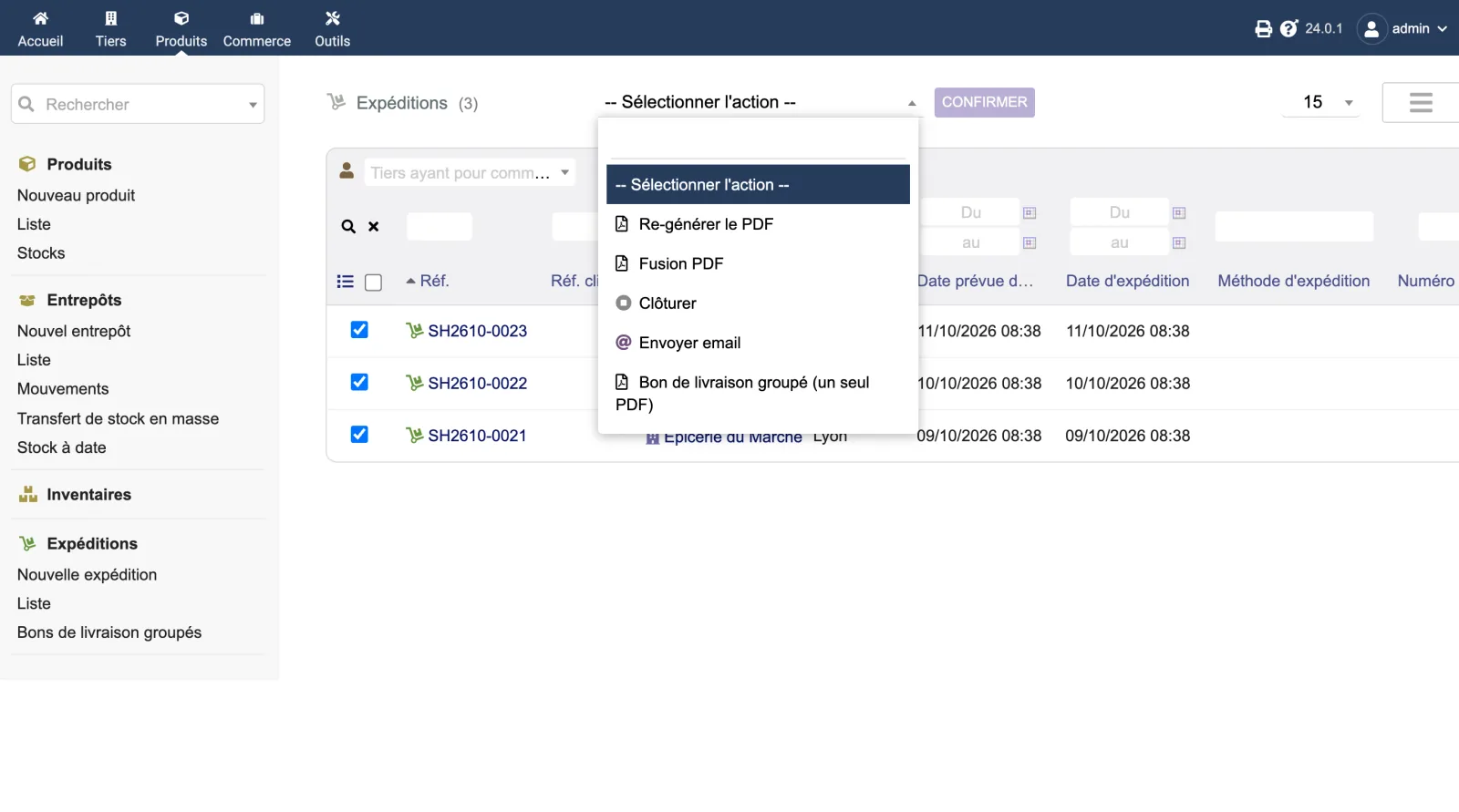The image size is (1459, 812).
Task: Open calendar picker for Date d'expédition Du
Action: (x=1179, y=213)
